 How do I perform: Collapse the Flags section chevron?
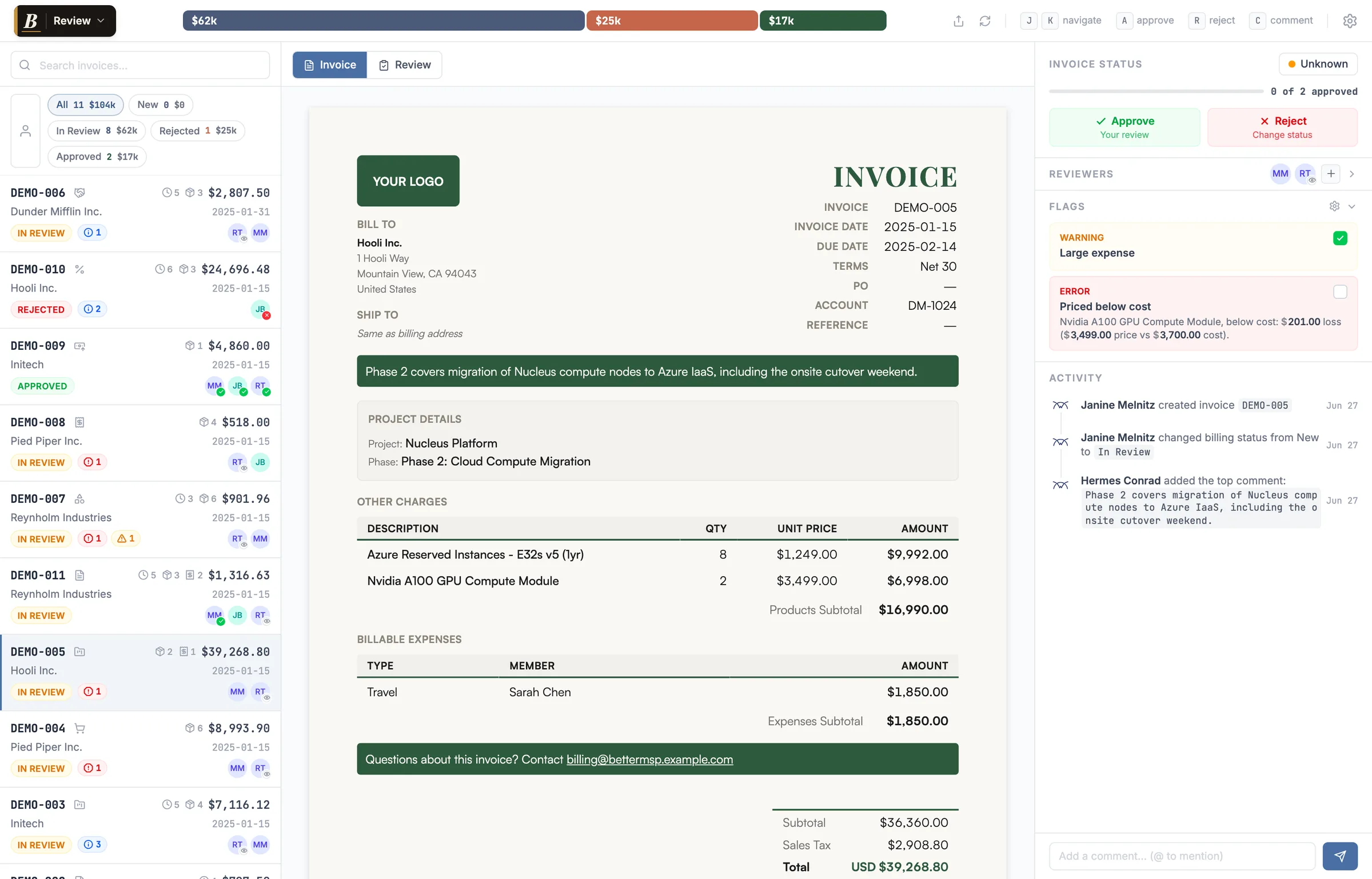(1351, 206)
